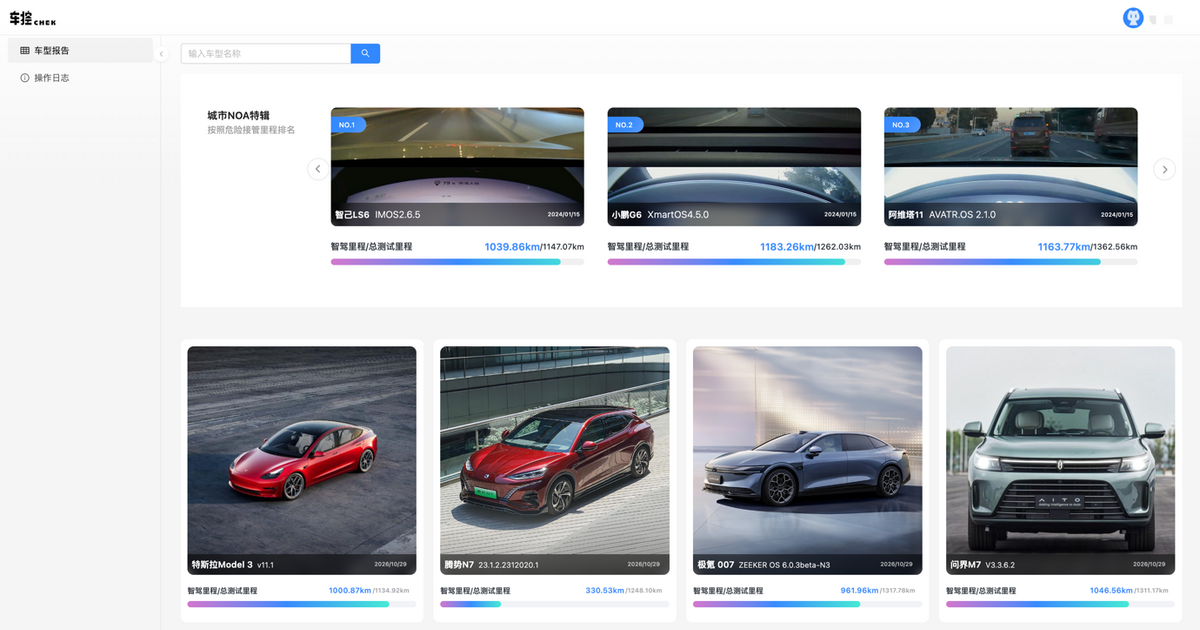The height and width of the screenshot is (630, 1200).
Task: Focus the 输入车型名称 search field
Action: point(265,53)
